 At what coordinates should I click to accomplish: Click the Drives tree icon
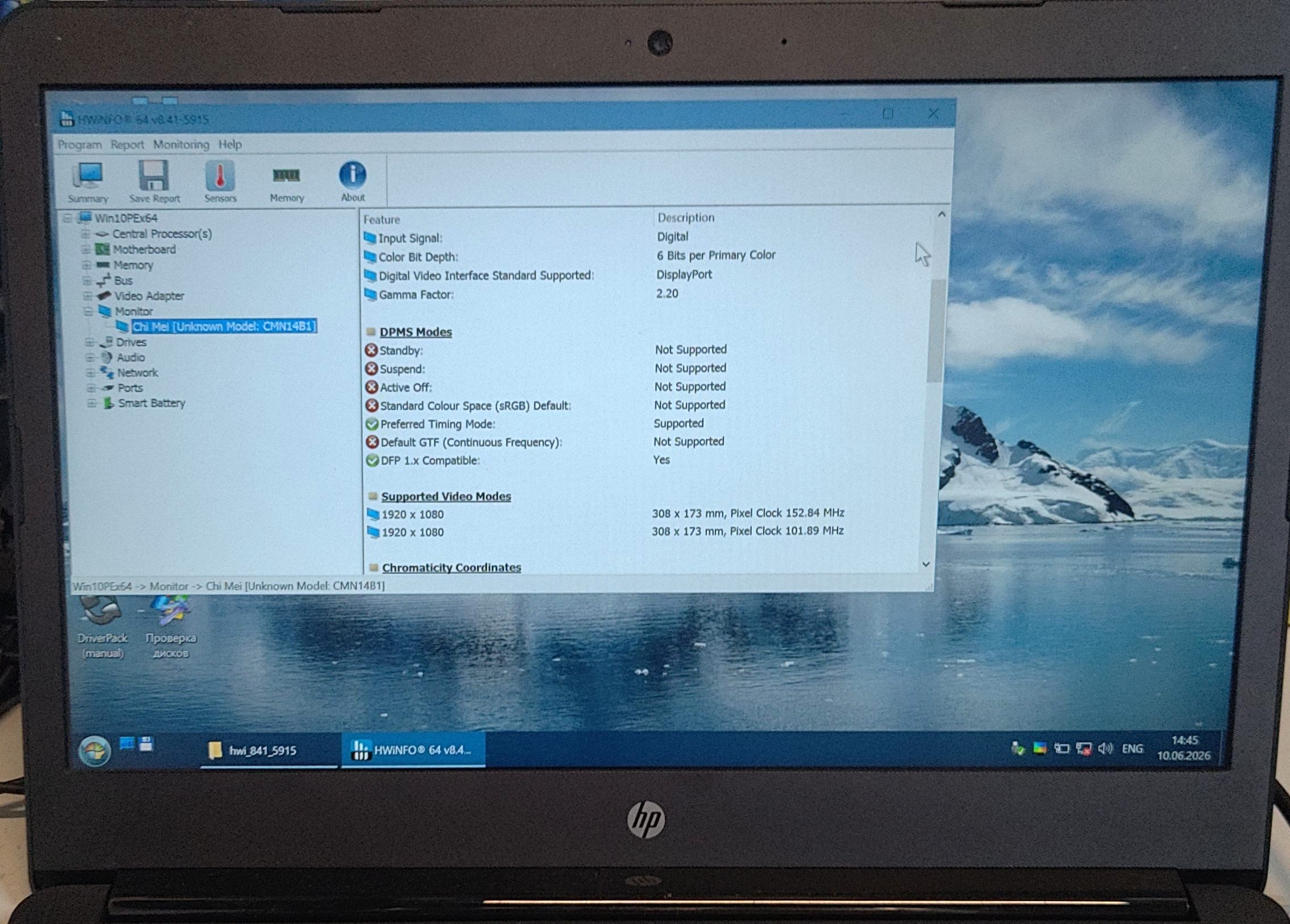106,342
